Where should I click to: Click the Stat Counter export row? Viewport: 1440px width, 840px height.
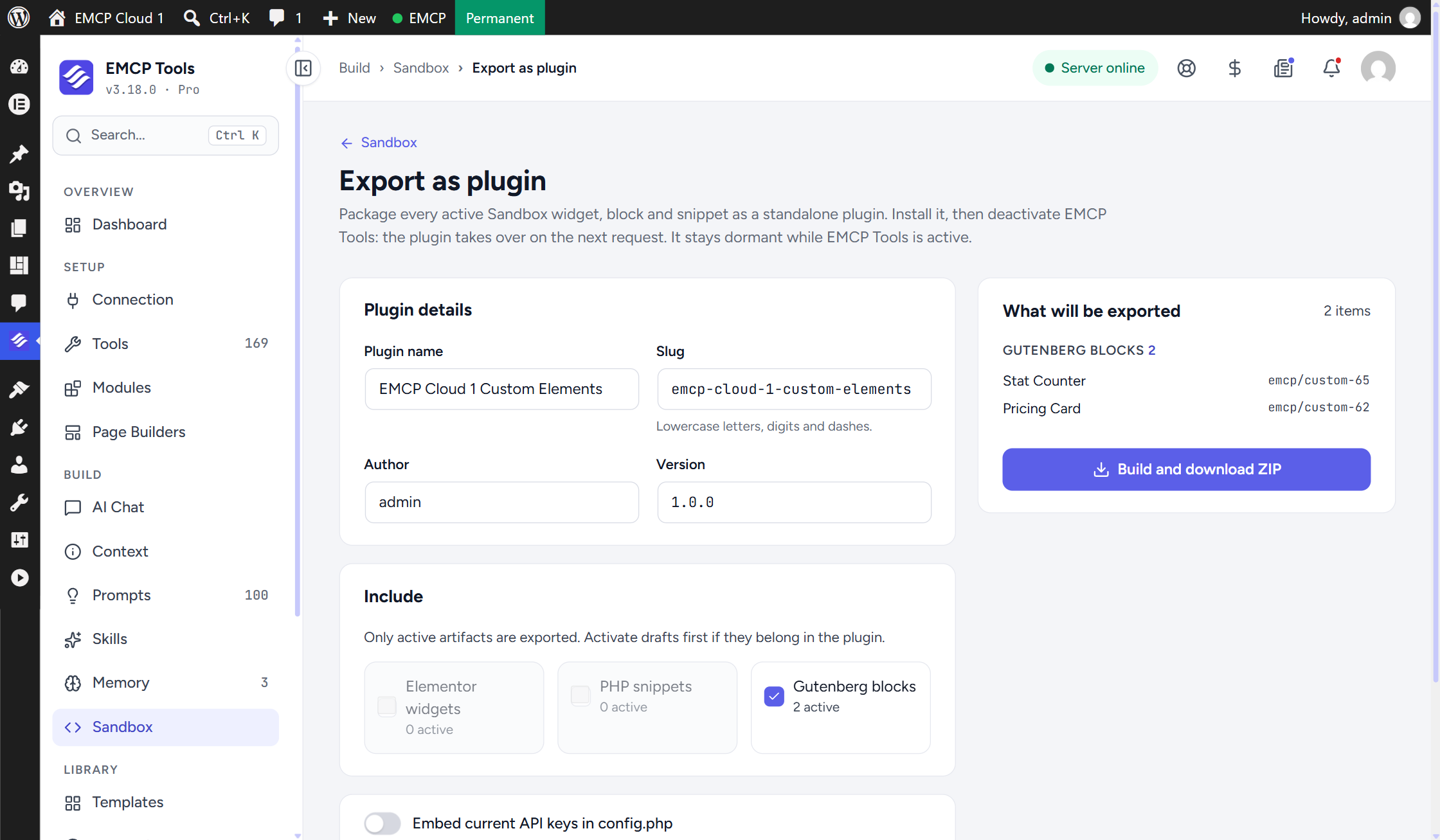1186,380
